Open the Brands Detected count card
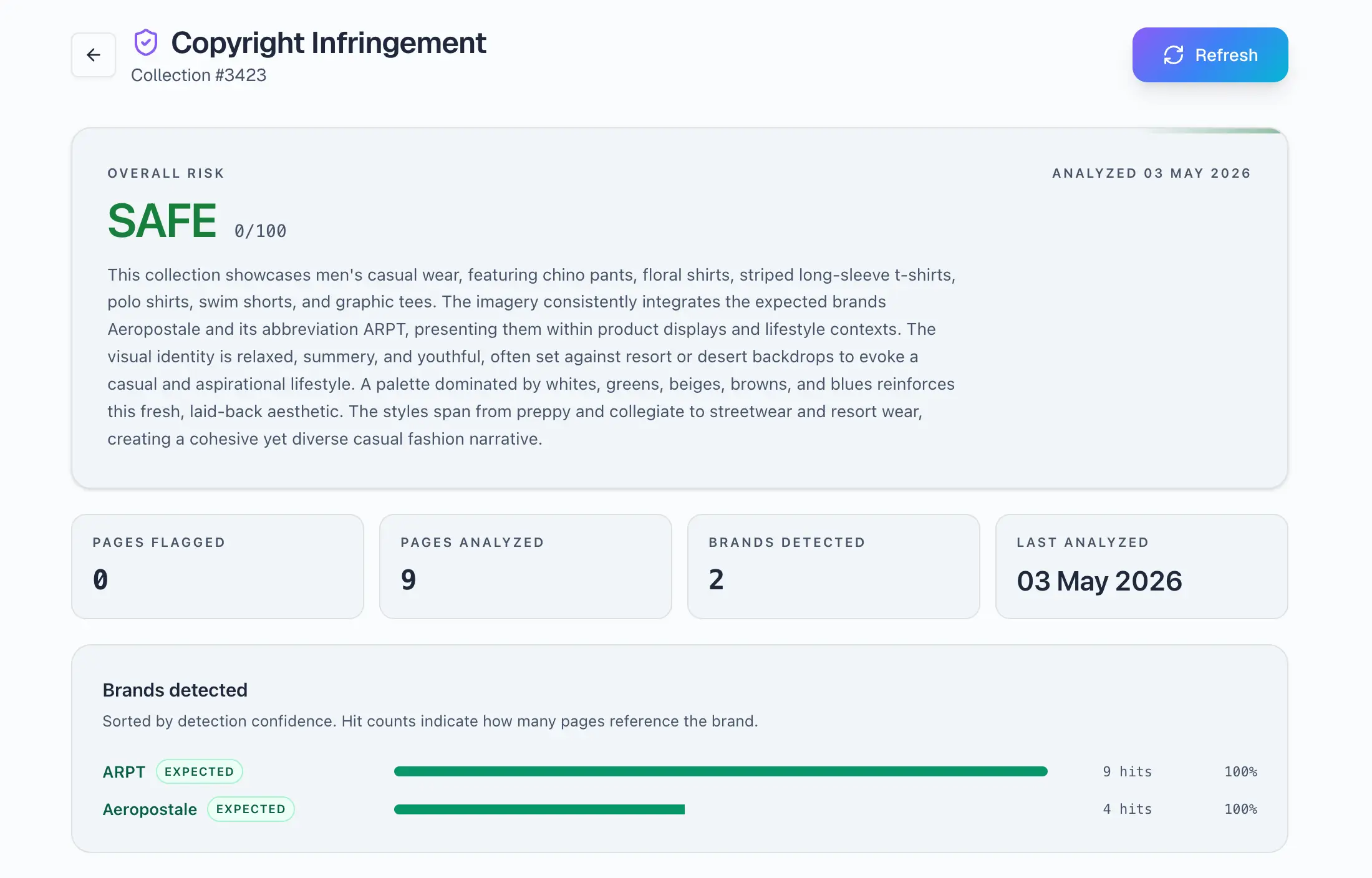This screenshot has height=878, width=1372. (834, 566)
